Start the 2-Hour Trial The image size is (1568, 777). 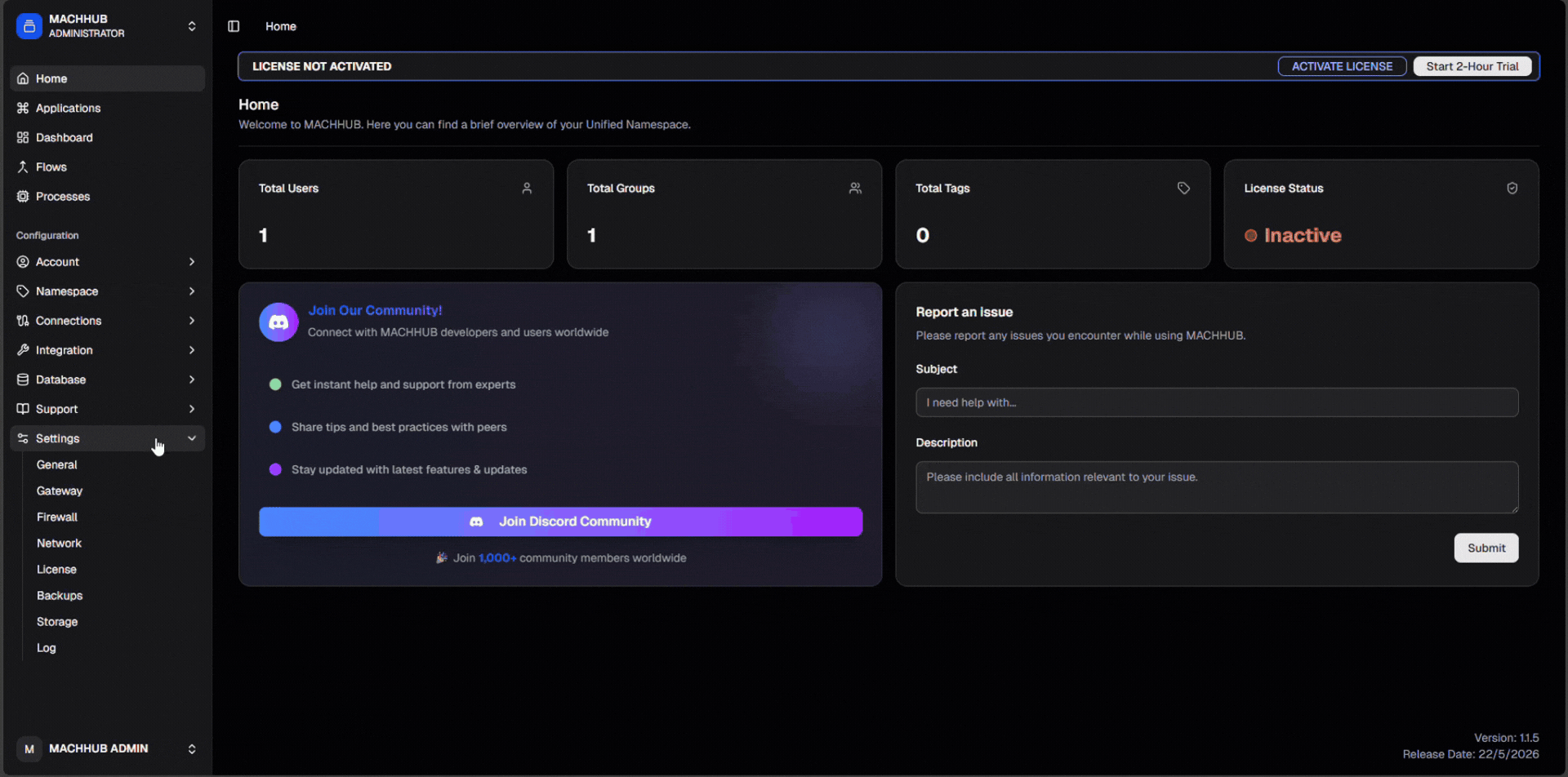coord(1472,66)
